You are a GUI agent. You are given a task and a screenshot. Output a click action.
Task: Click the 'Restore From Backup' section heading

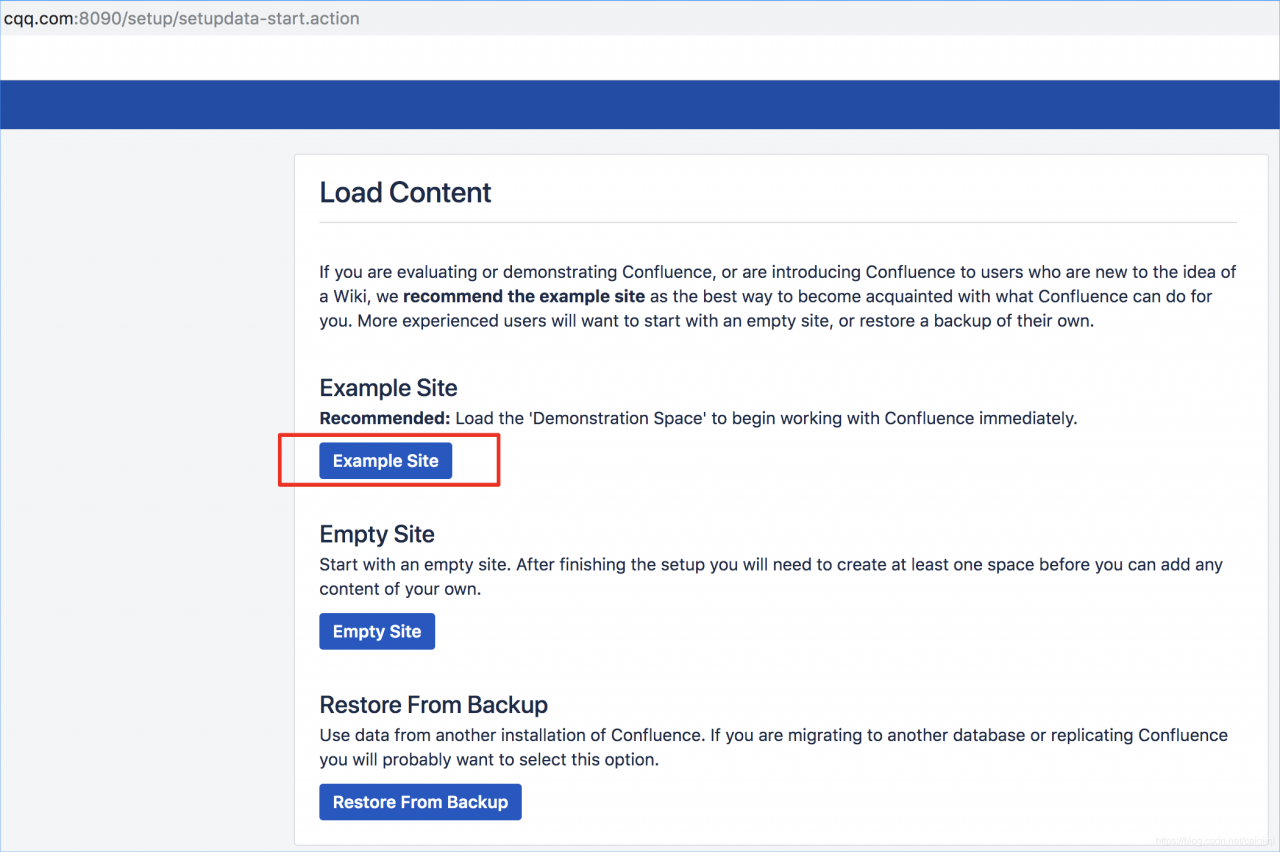(433, 704)
